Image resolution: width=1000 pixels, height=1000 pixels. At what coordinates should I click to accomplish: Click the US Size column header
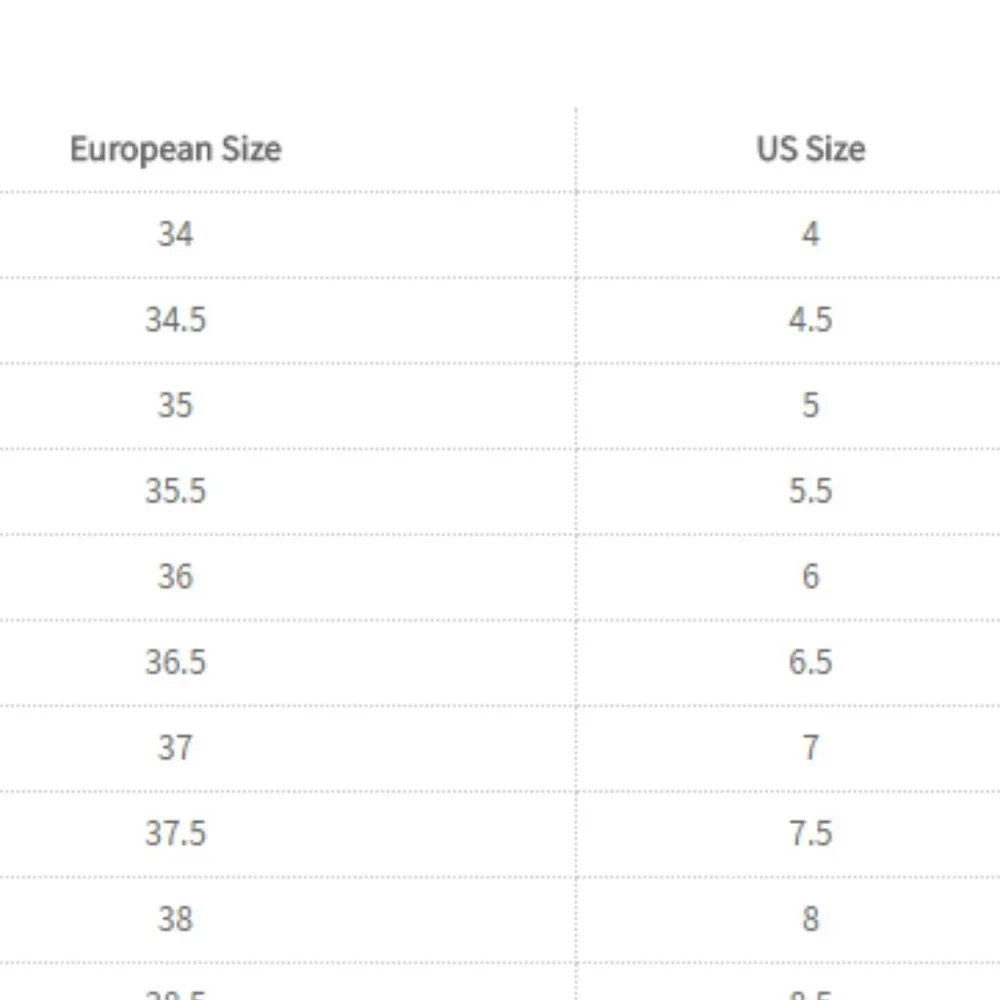(810, 149)
